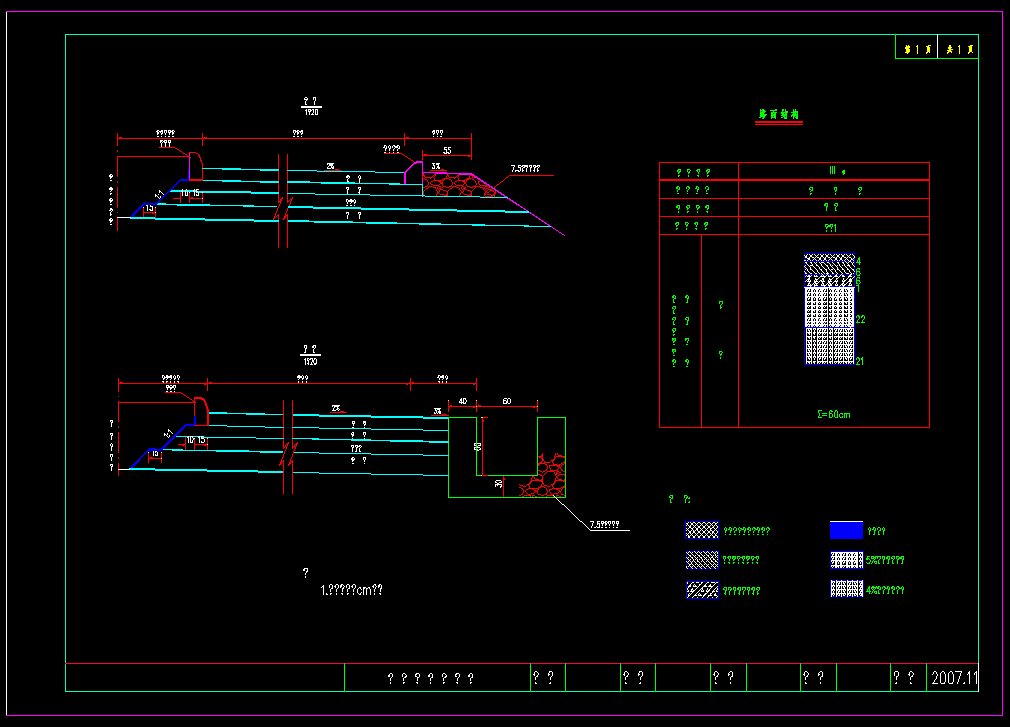1010x727 pixels.
Task: Select the legend swatch labeled with 5%
Action: coord(846,560)
